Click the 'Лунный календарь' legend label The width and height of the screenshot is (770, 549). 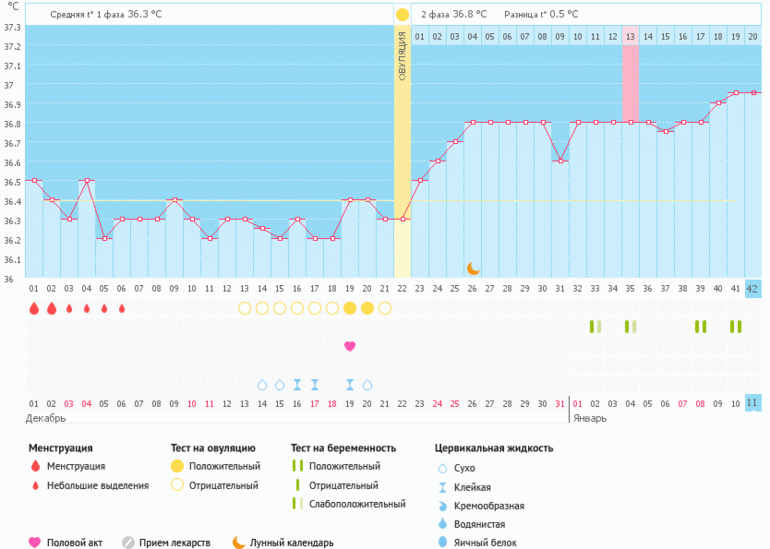tap(292, 542)
